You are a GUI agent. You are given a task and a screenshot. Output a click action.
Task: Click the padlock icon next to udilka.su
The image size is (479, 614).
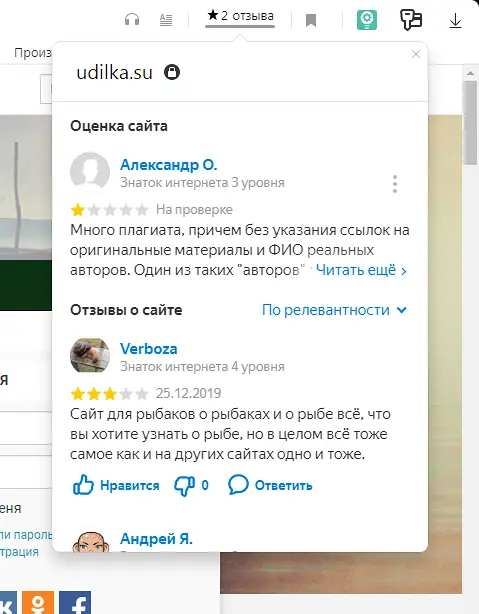172,72
